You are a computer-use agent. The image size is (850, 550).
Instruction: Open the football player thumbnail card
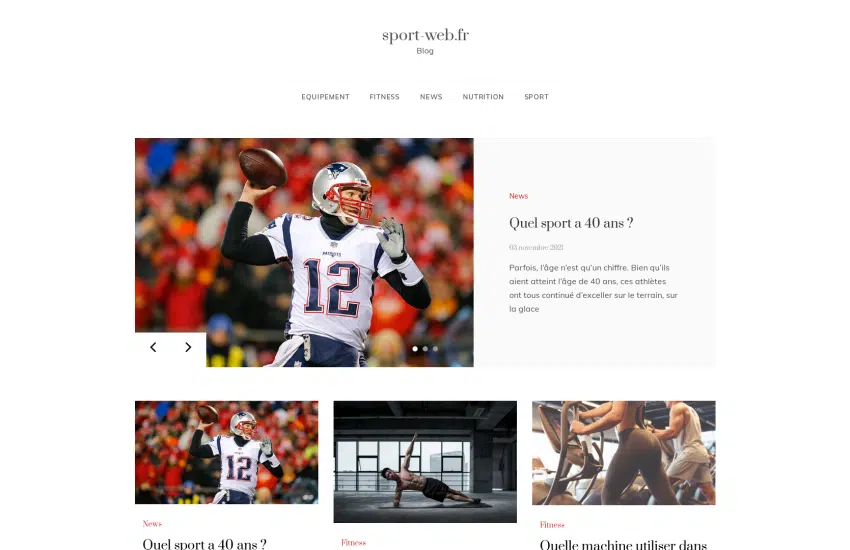[227, 452]
